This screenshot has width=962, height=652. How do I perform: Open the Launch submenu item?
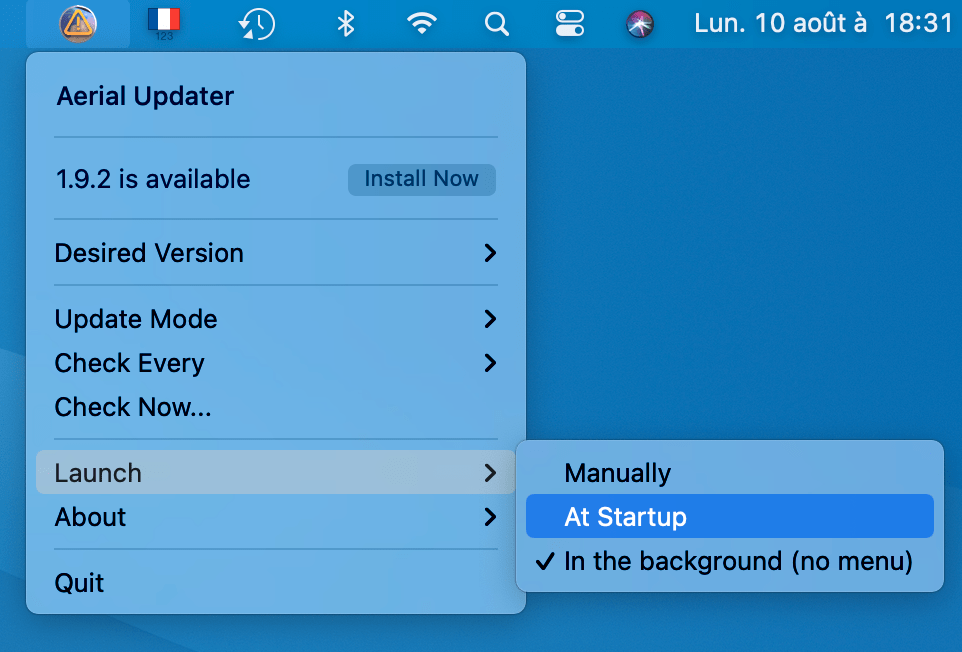pyautogui.click(x=275, y=472)
